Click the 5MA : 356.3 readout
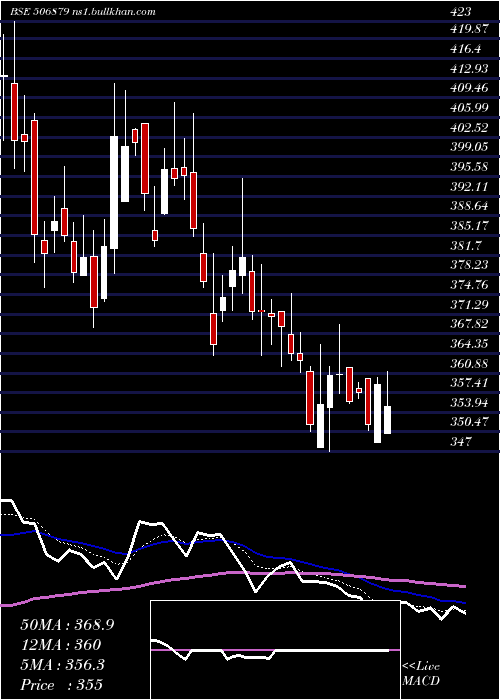 click(x=63, y=664)
